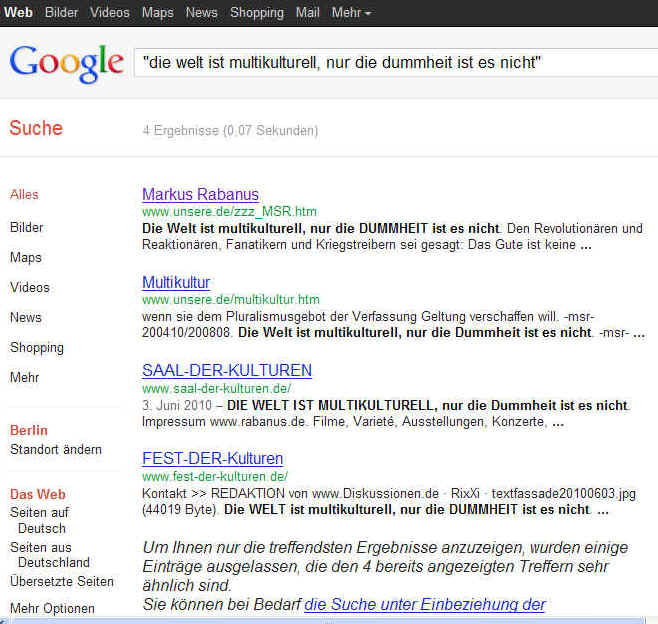Click the www.fest-der-kulturen.de/ URL text
This screenshot has width=658, height=624.
[x=215, y=476]
